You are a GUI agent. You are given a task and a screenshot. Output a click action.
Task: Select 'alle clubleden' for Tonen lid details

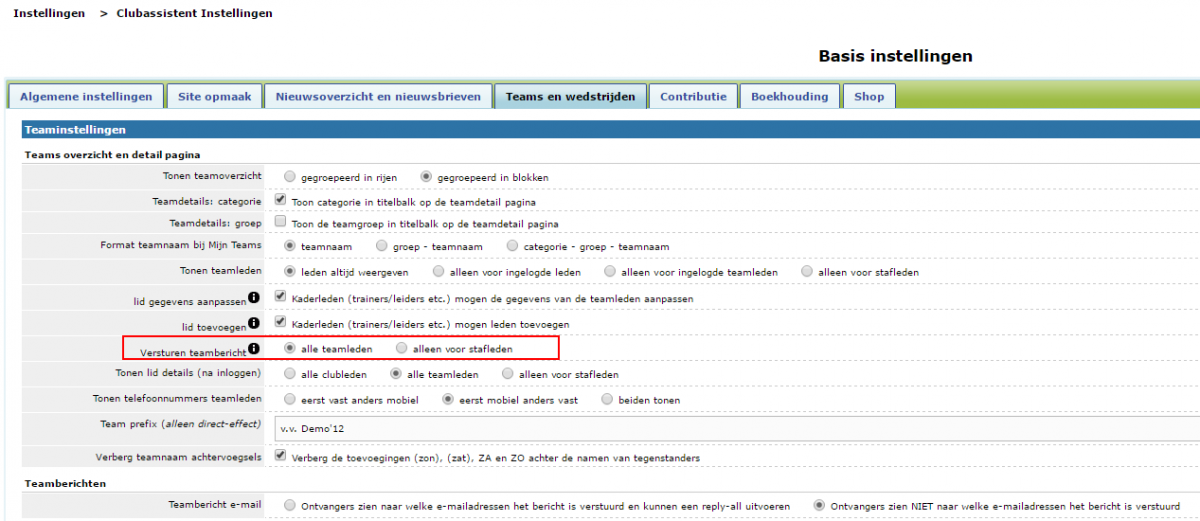[290, 374]
